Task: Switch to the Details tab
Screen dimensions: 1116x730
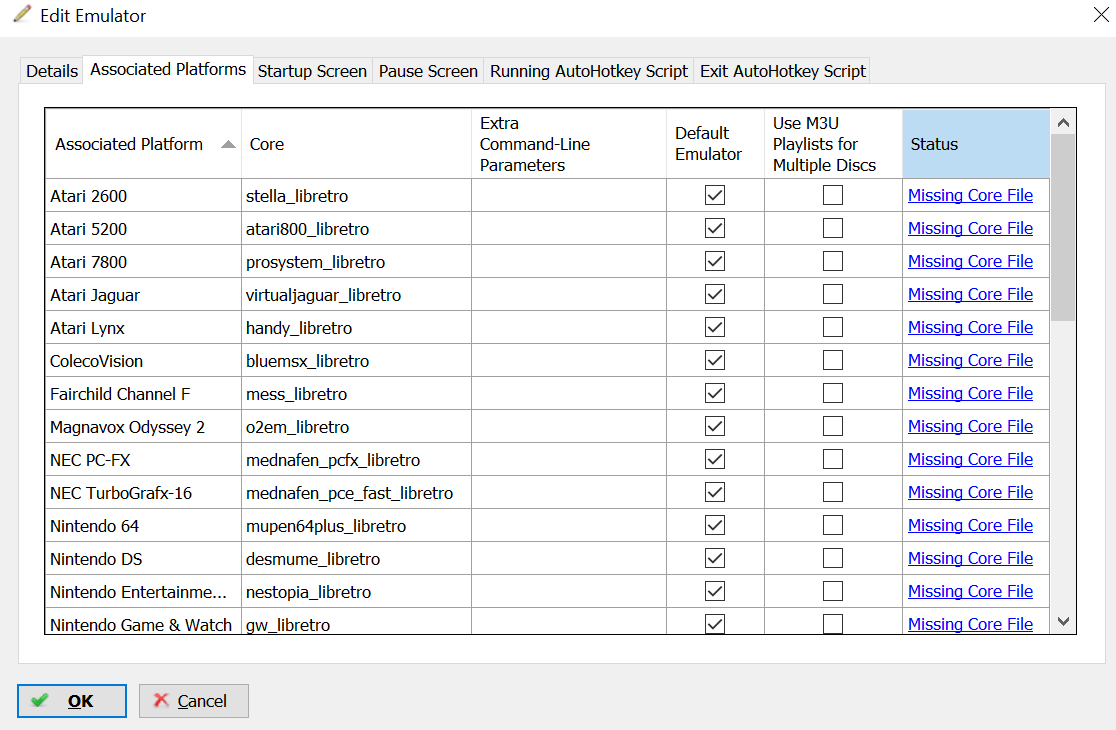Action: pyautogui.click(x=51, y=71)
